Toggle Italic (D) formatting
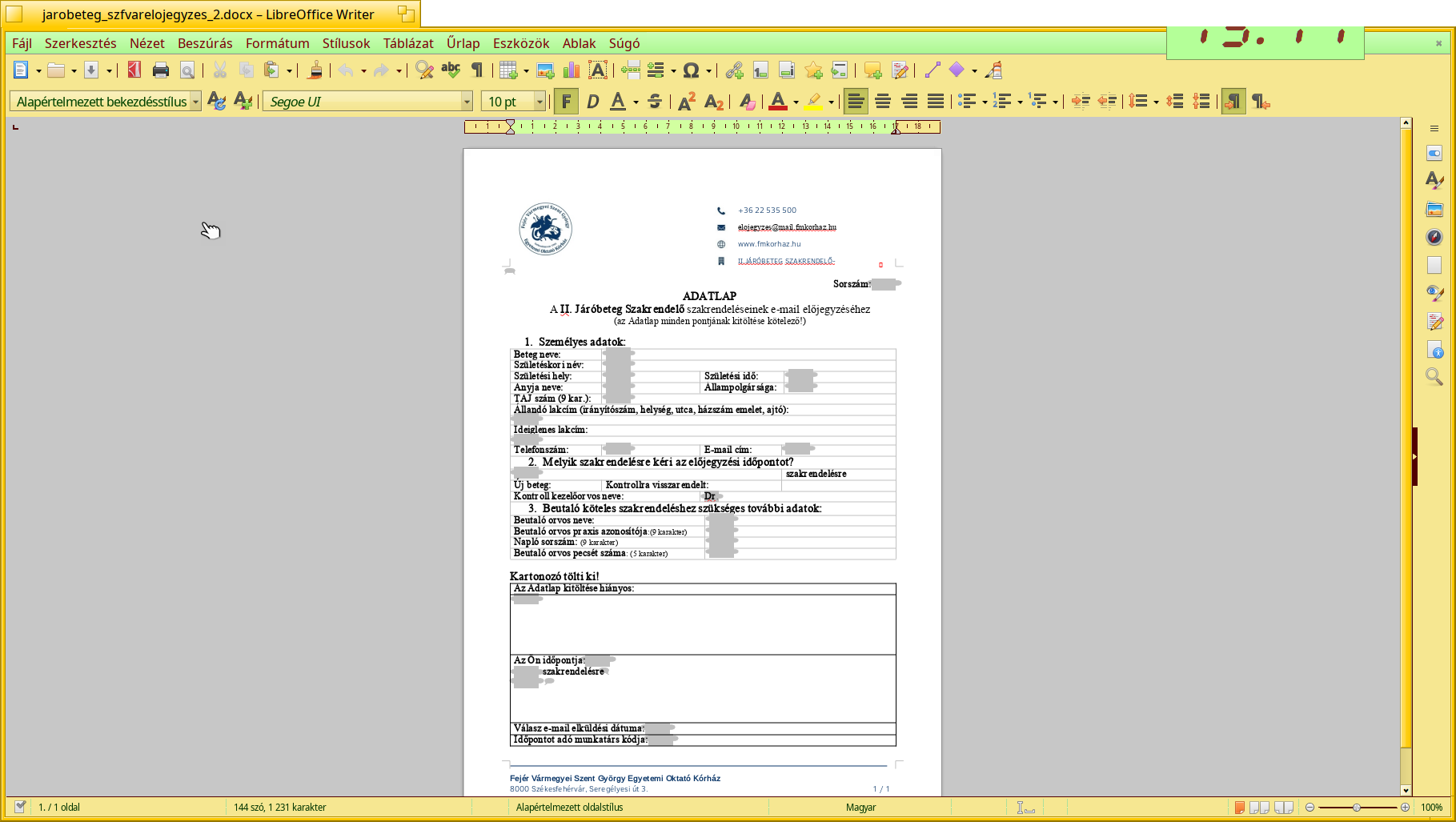Screen dimensions: 1456x822 592,102
